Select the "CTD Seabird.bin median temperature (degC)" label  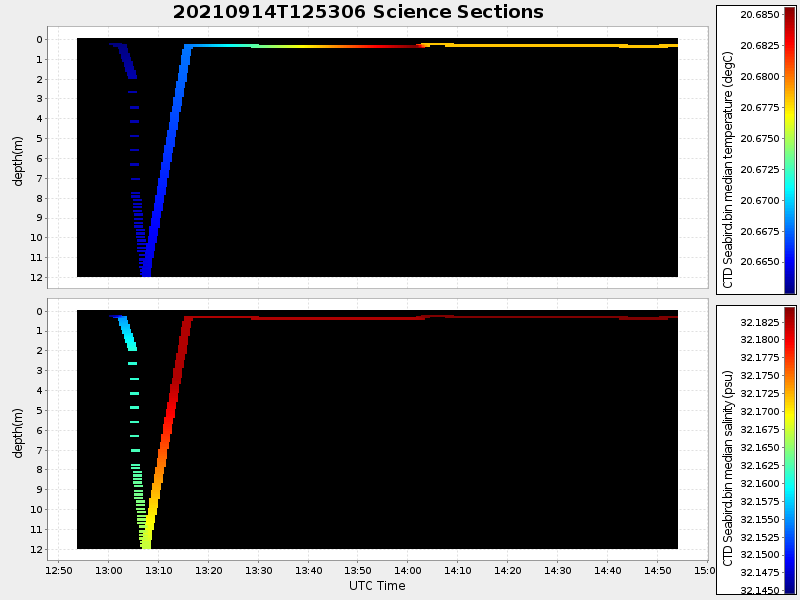click(728, 170)
